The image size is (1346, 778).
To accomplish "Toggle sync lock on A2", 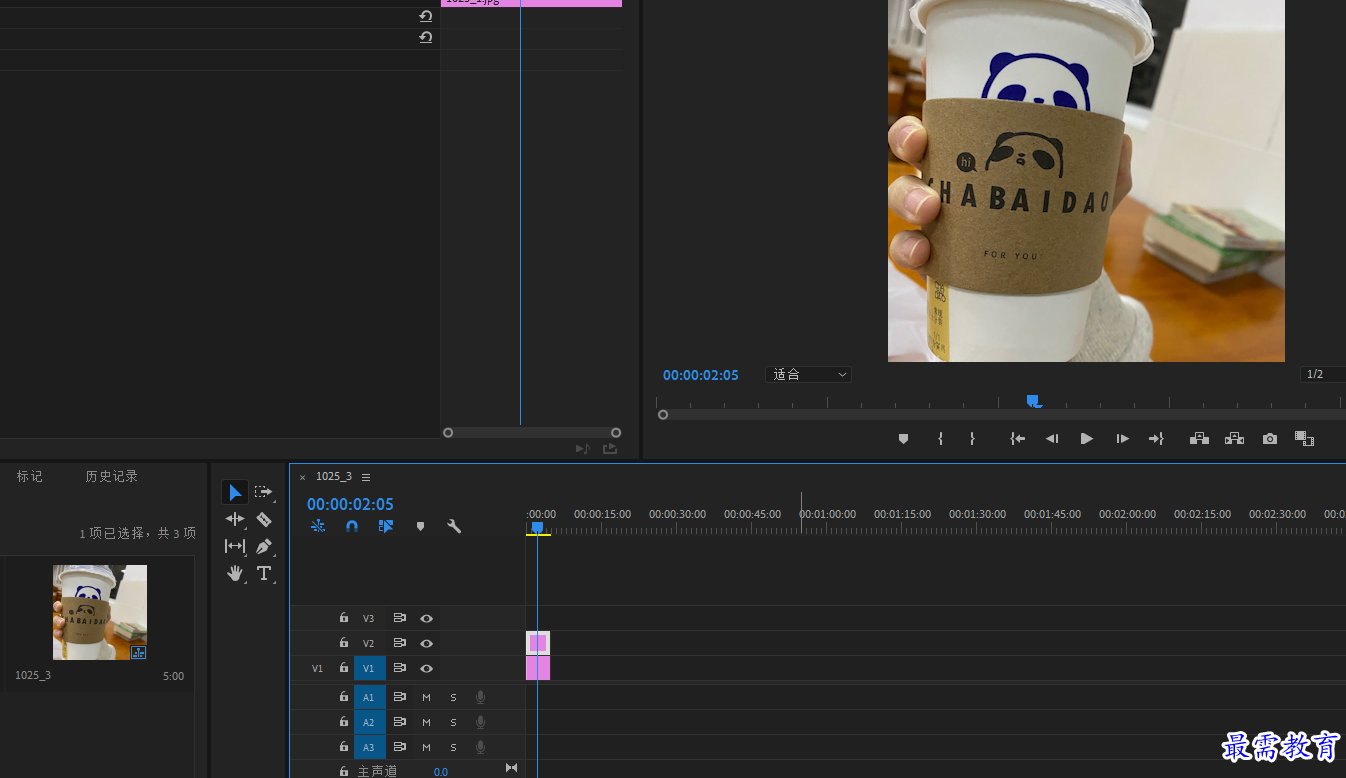I will (x=399, y=722).
